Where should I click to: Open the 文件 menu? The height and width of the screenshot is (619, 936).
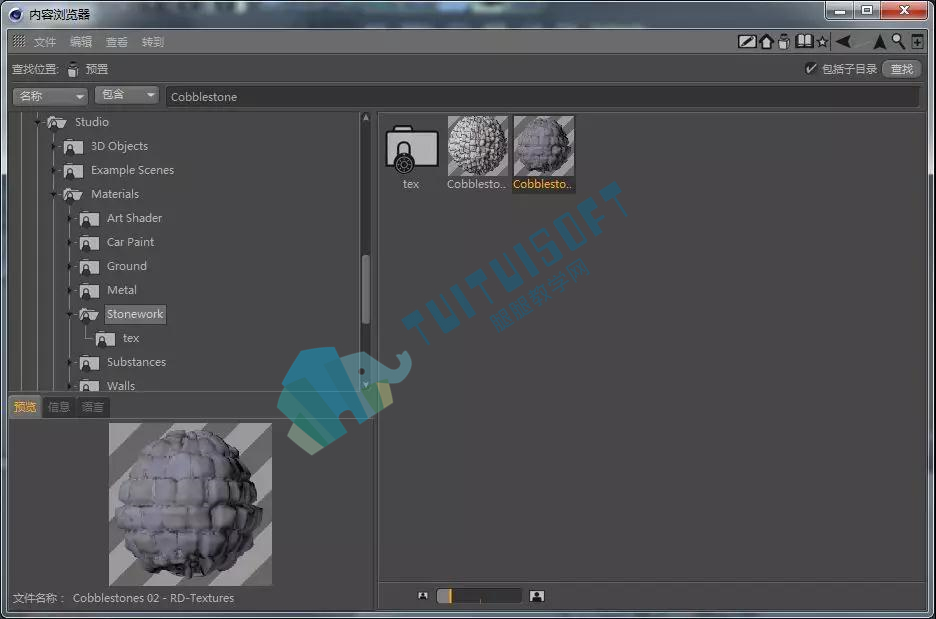click(45, 42)
